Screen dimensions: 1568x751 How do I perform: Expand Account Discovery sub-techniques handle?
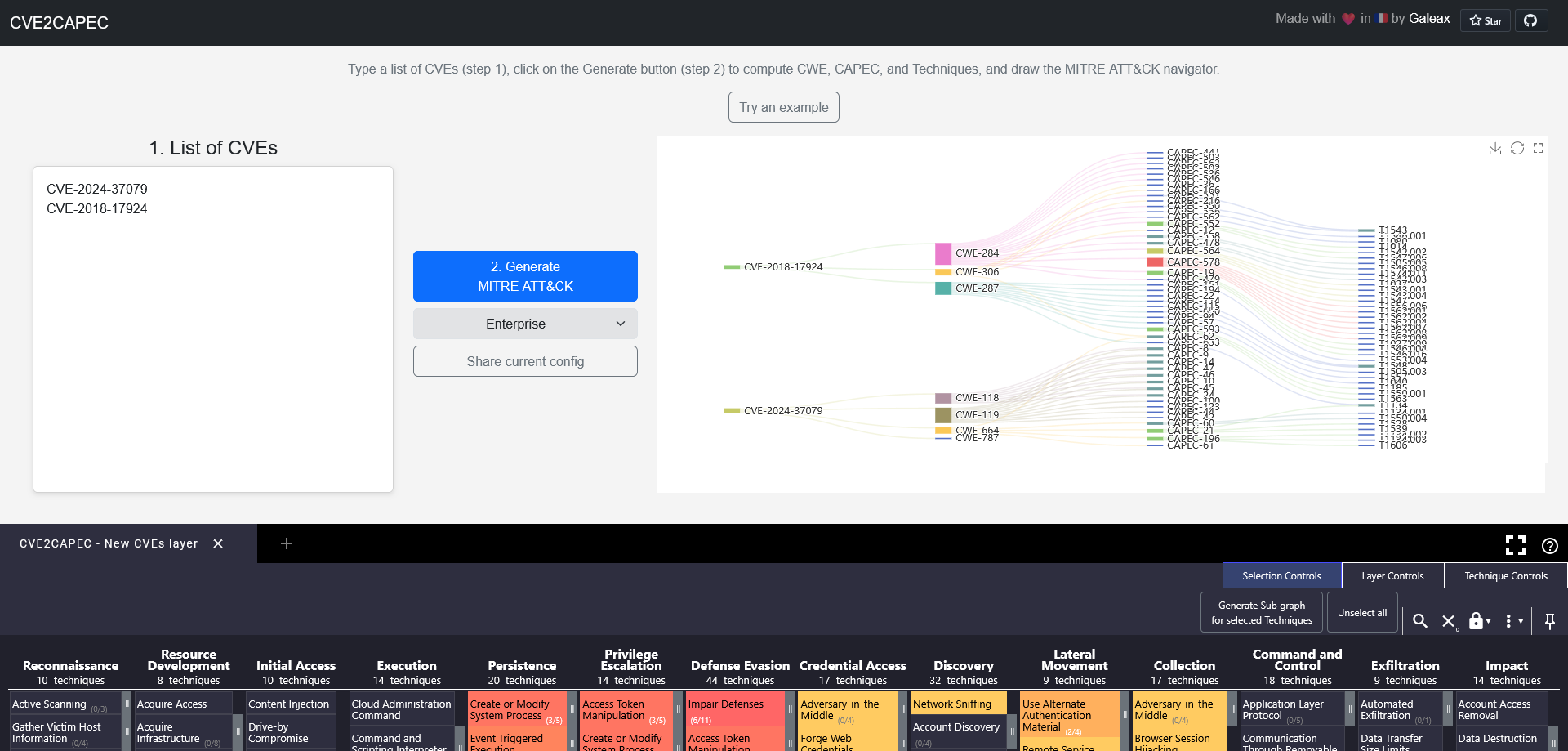pyautogui.click(x=1012, y=732)
